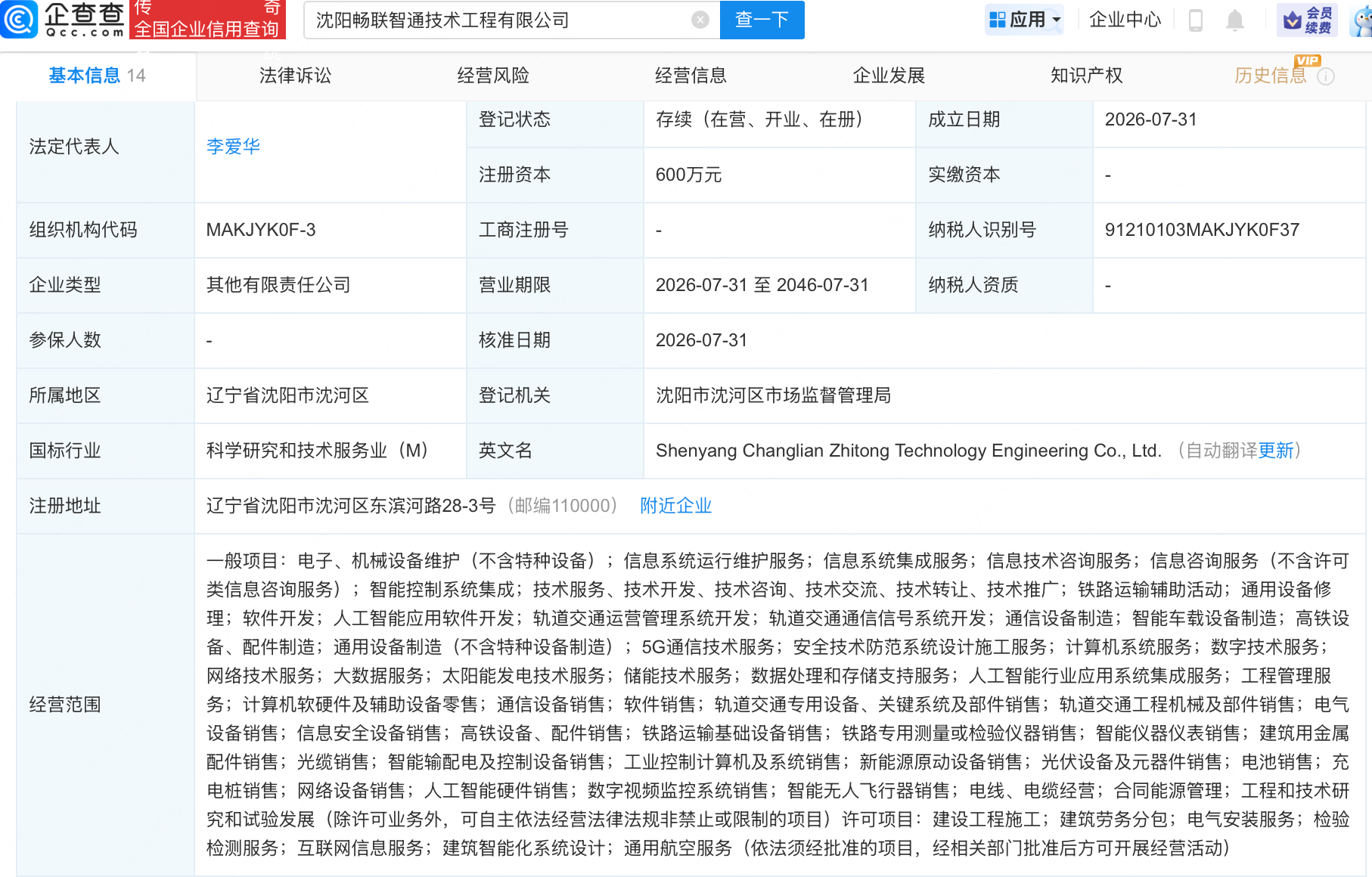Click 更新 link for English name
Screen dimensions: 1372x877
[x=1276, y=451]
